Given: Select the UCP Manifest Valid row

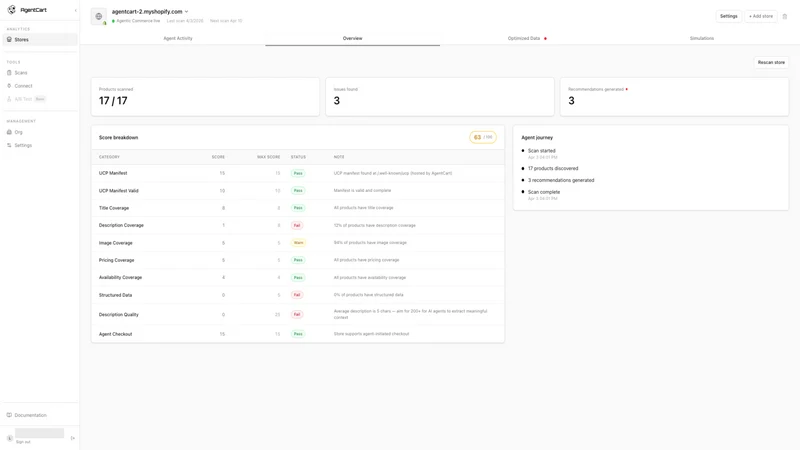Looking at the screenshot, I should coord(298,191).
